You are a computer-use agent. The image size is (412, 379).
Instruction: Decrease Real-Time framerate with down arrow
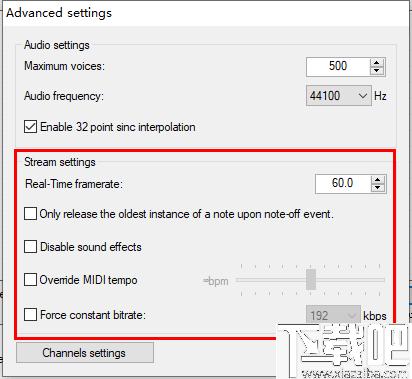tap(377, 188)
